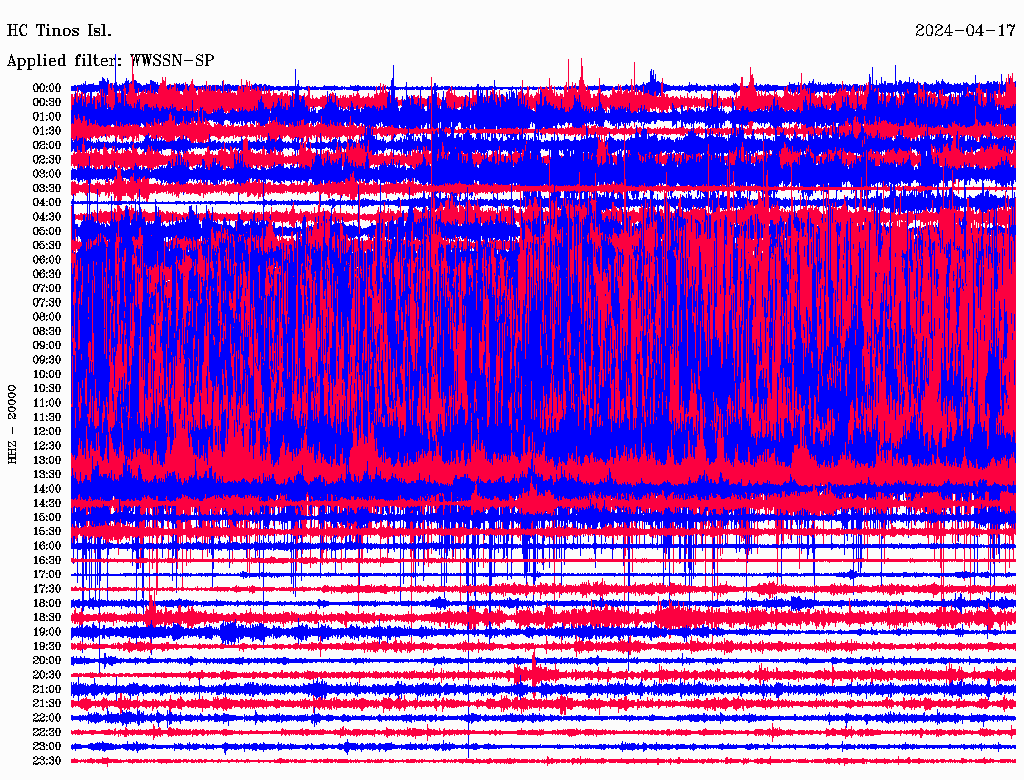
Task: Select the 03:30 time label
Action: (47, 189)
